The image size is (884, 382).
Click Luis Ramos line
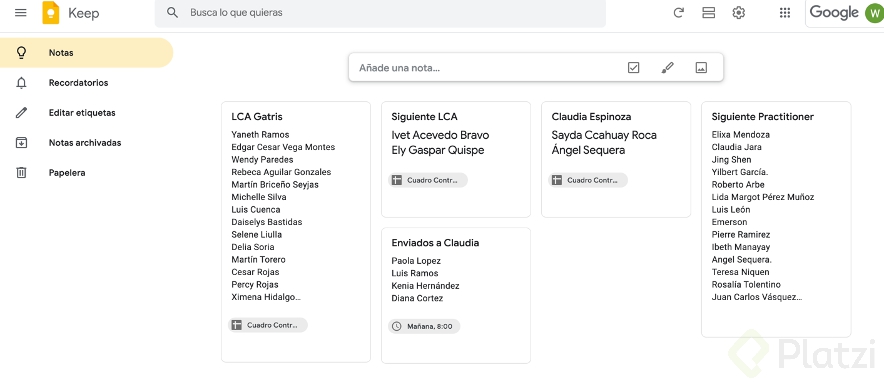[x=415, y=273]
